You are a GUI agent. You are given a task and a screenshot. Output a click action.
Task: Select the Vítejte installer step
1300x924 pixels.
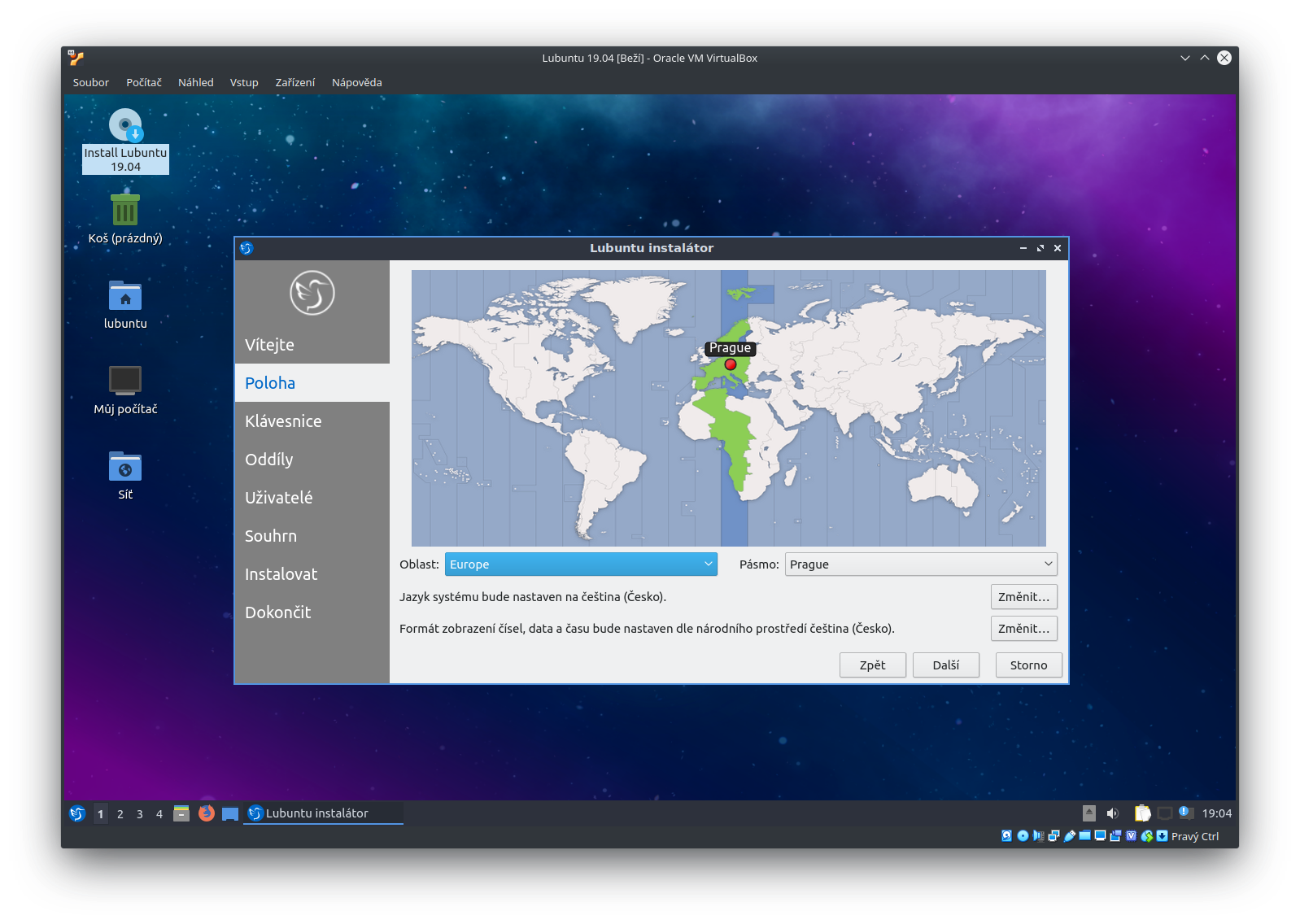click(312, 345)
